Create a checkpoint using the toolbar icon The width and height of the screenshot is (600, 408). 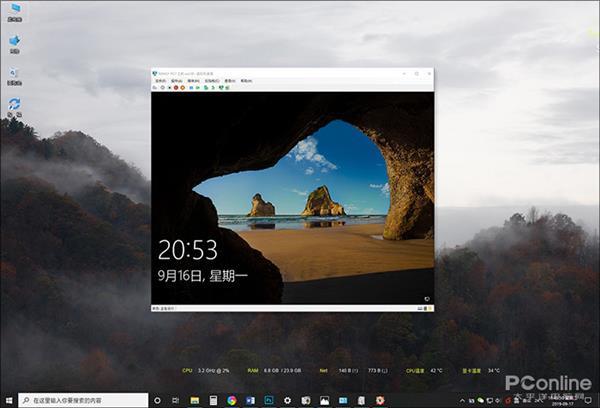tap(206, 88)
